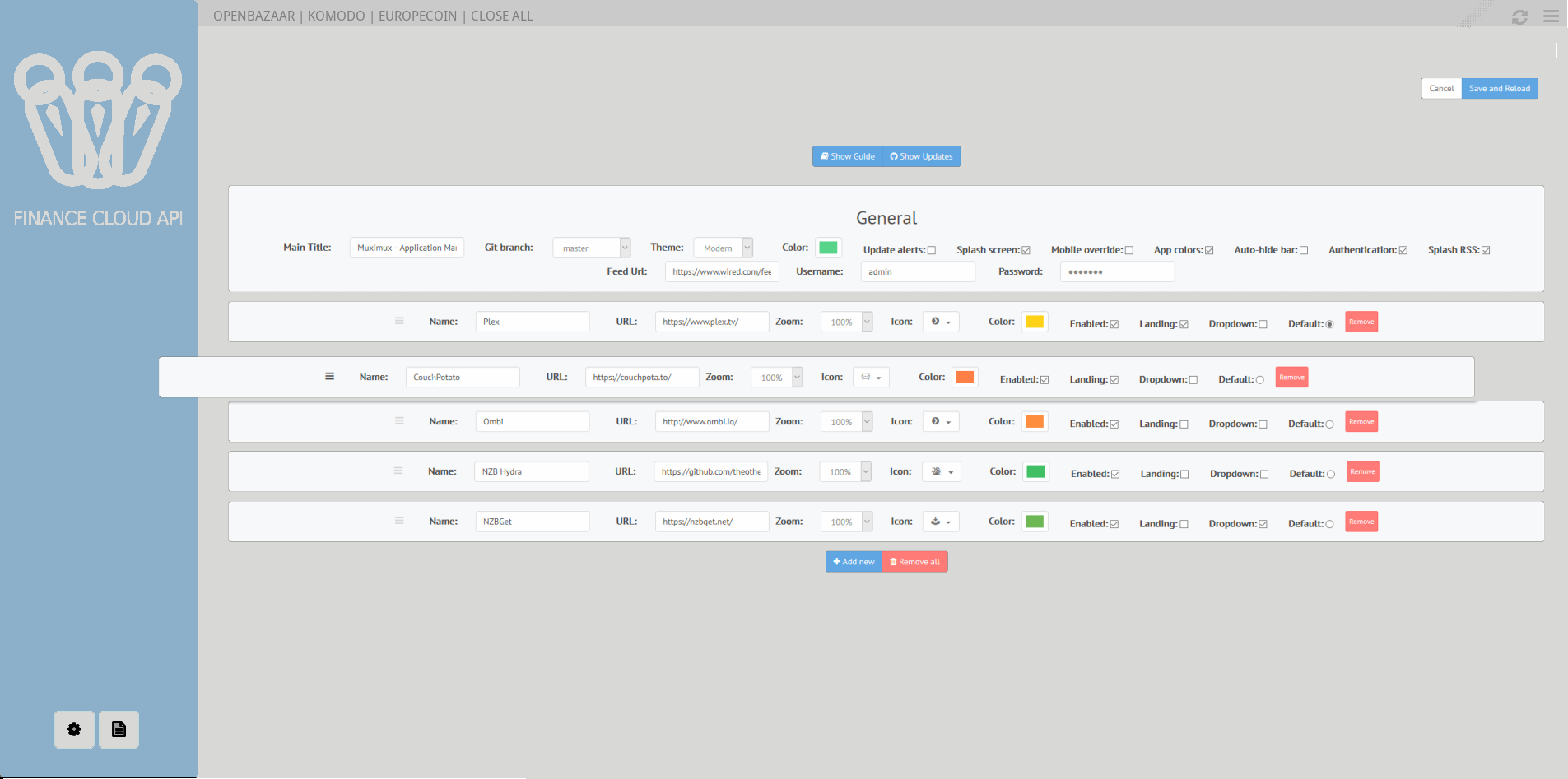Open icon picker for CouchPotato
The height and width of the screenshot is (779, 1568).
[x=871, y=377]
